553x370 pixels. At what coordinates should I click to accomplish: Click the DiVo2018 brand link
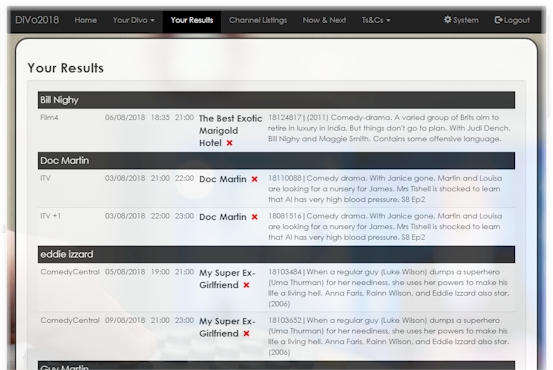(37, 20)
